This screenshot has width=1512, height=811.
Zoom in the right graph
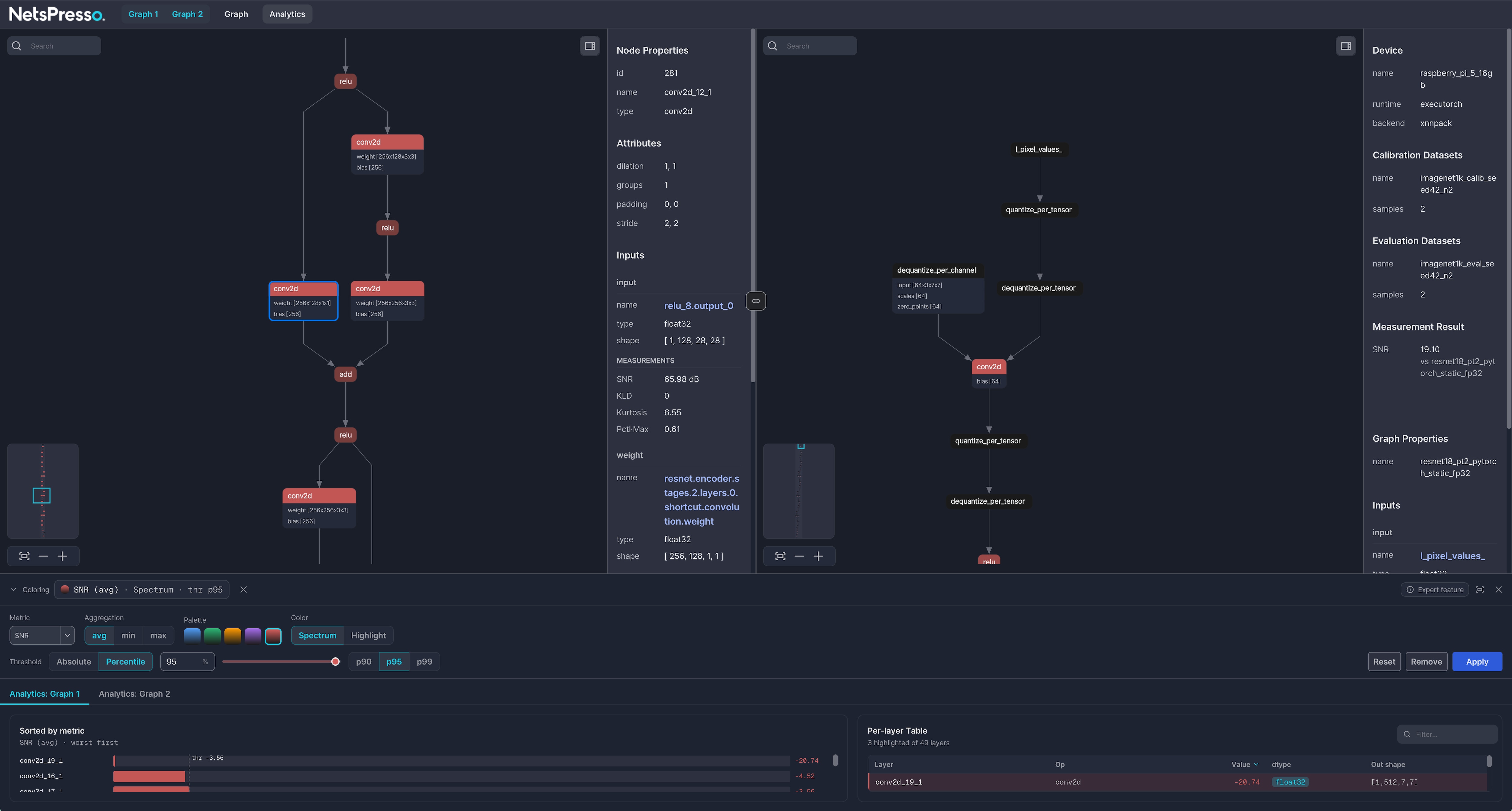pyautogui.click(x=818, y=556)
